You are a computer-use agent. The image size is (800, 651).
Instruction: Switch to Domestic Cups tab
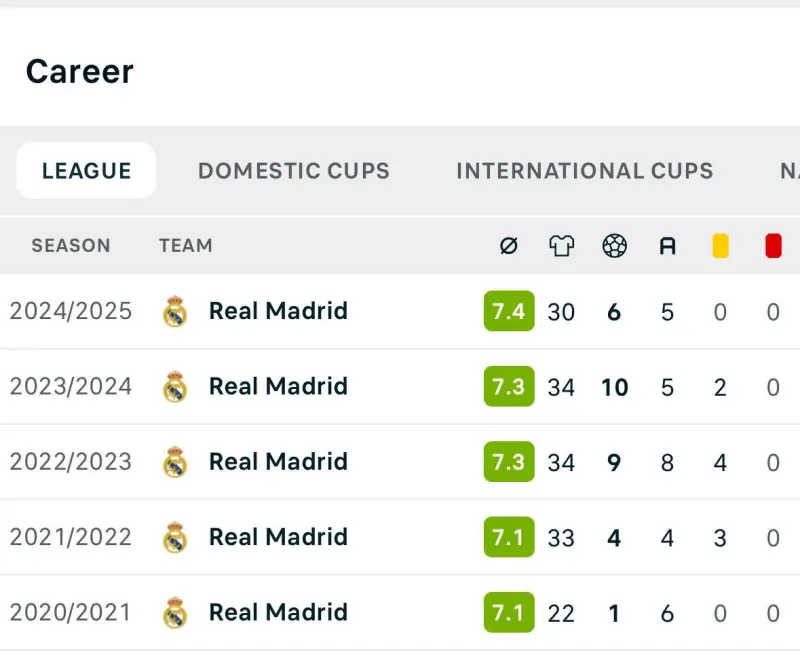pyautogui.click(x=294, y=171)
